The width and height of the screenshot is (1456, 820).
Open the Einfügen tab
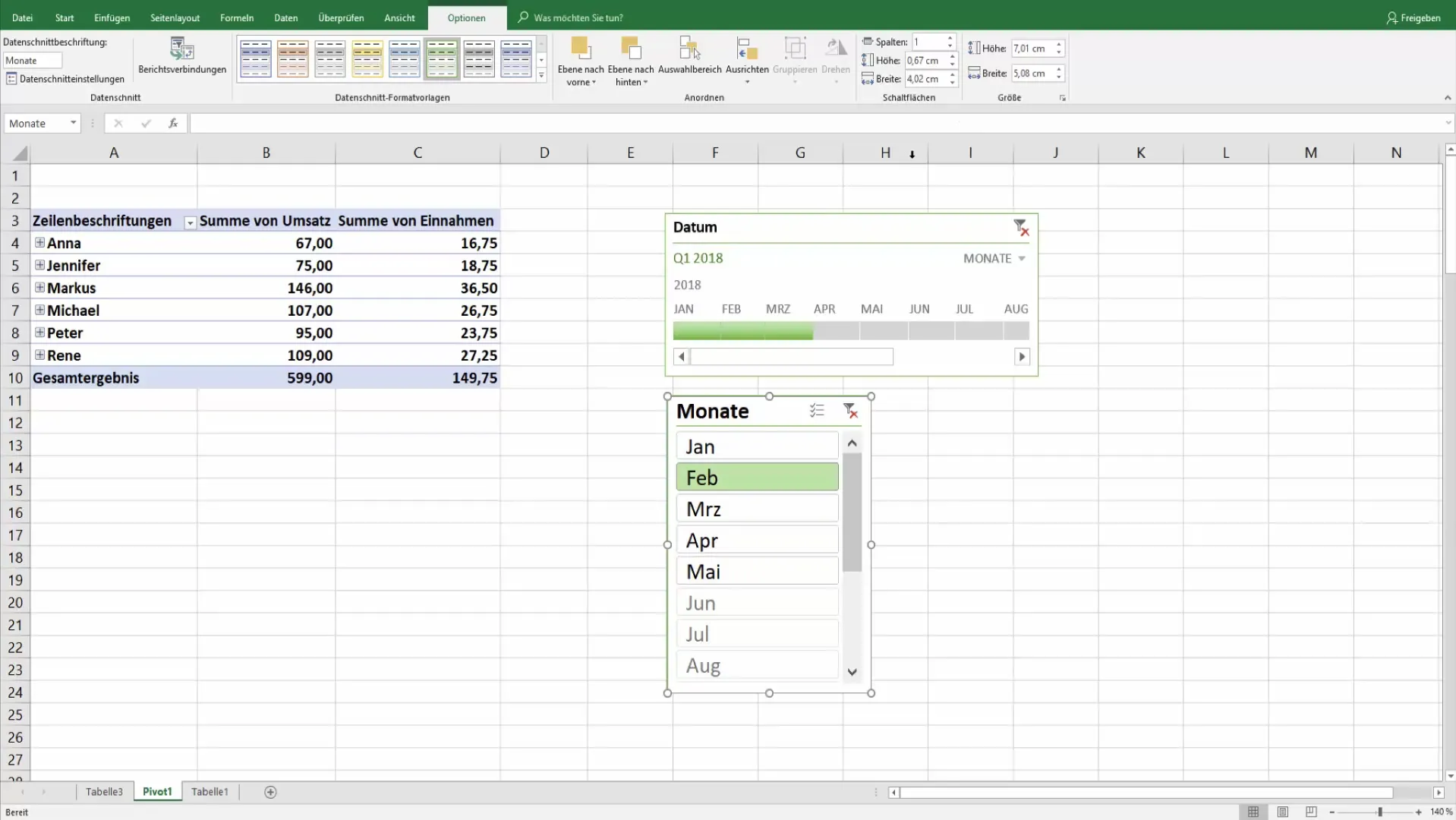(x=112, y=17)
